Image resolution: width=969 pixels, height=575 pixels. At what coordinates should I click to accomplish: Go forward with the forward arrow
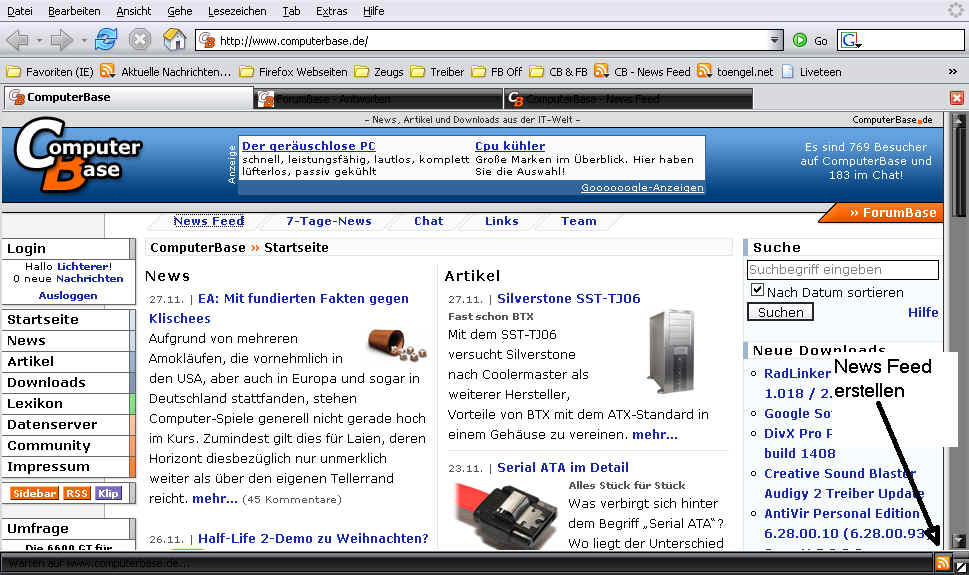coord(61,41)
